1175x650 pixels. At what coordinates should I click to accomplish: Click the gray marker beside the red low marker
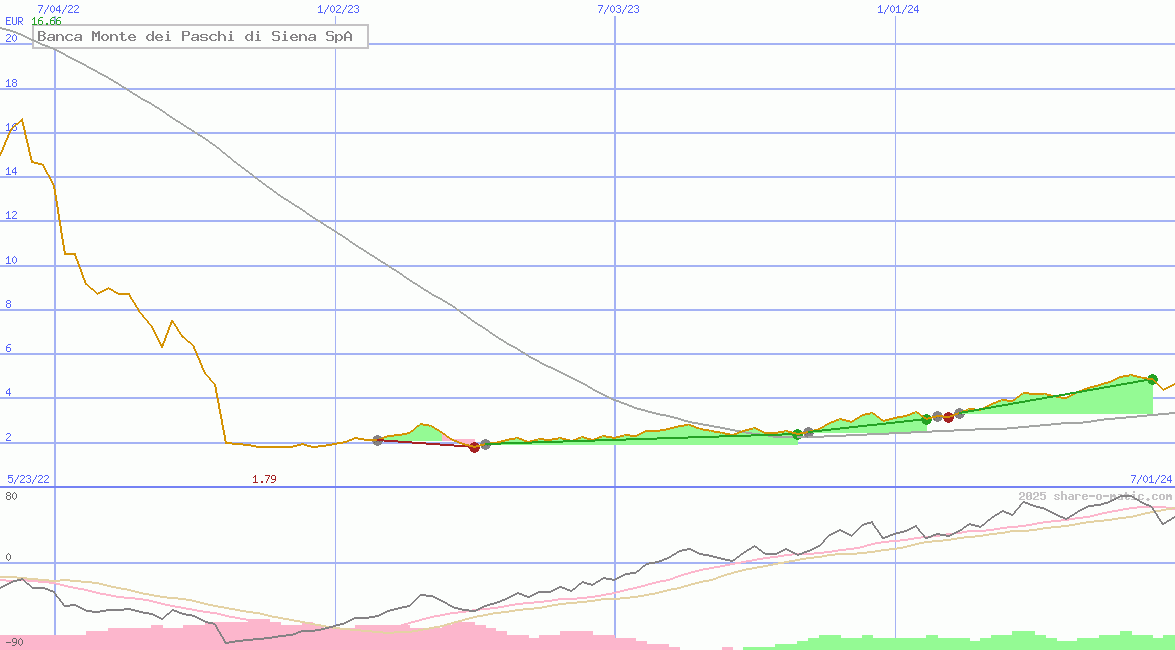coord(486,445)
